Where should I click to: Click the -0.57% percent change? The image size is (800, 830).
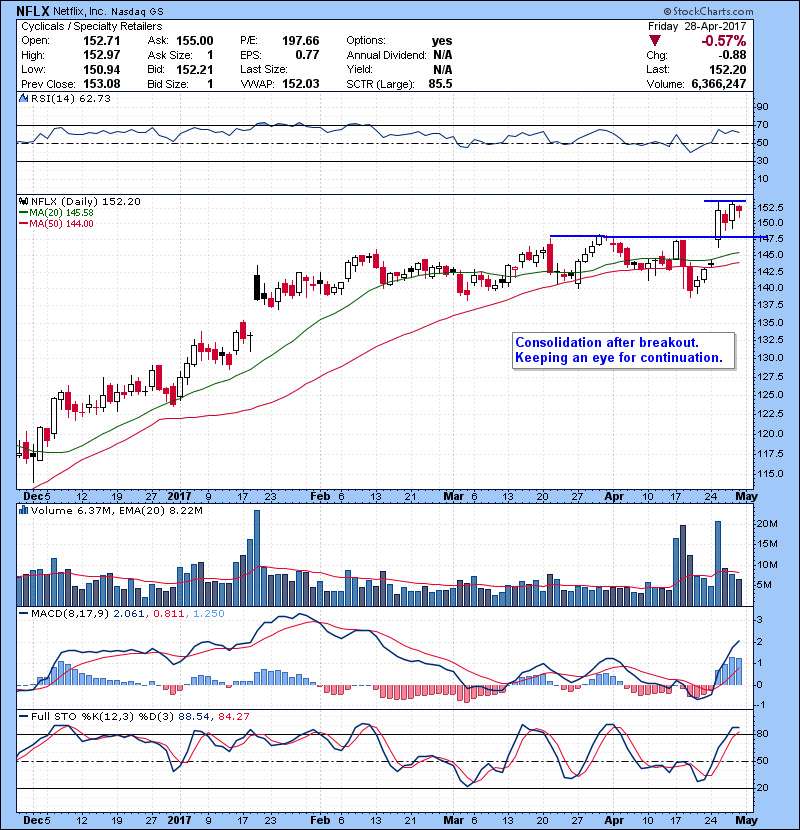point(724,41)
